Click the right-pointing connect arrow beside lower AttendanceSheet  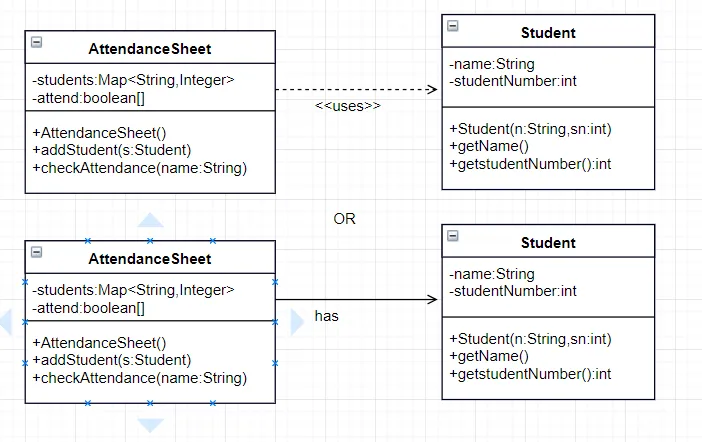point(296,321)
